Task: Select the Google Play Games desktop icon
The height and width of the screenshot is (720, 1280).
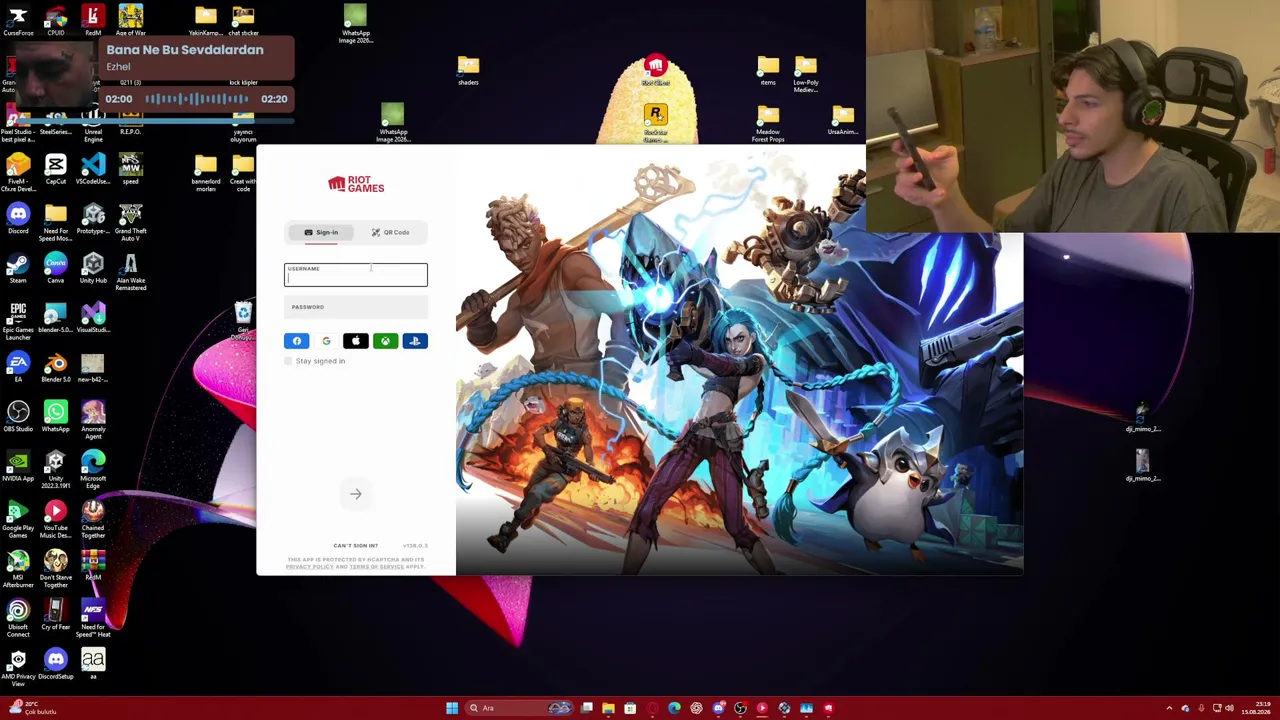Action: pos(18,519)
